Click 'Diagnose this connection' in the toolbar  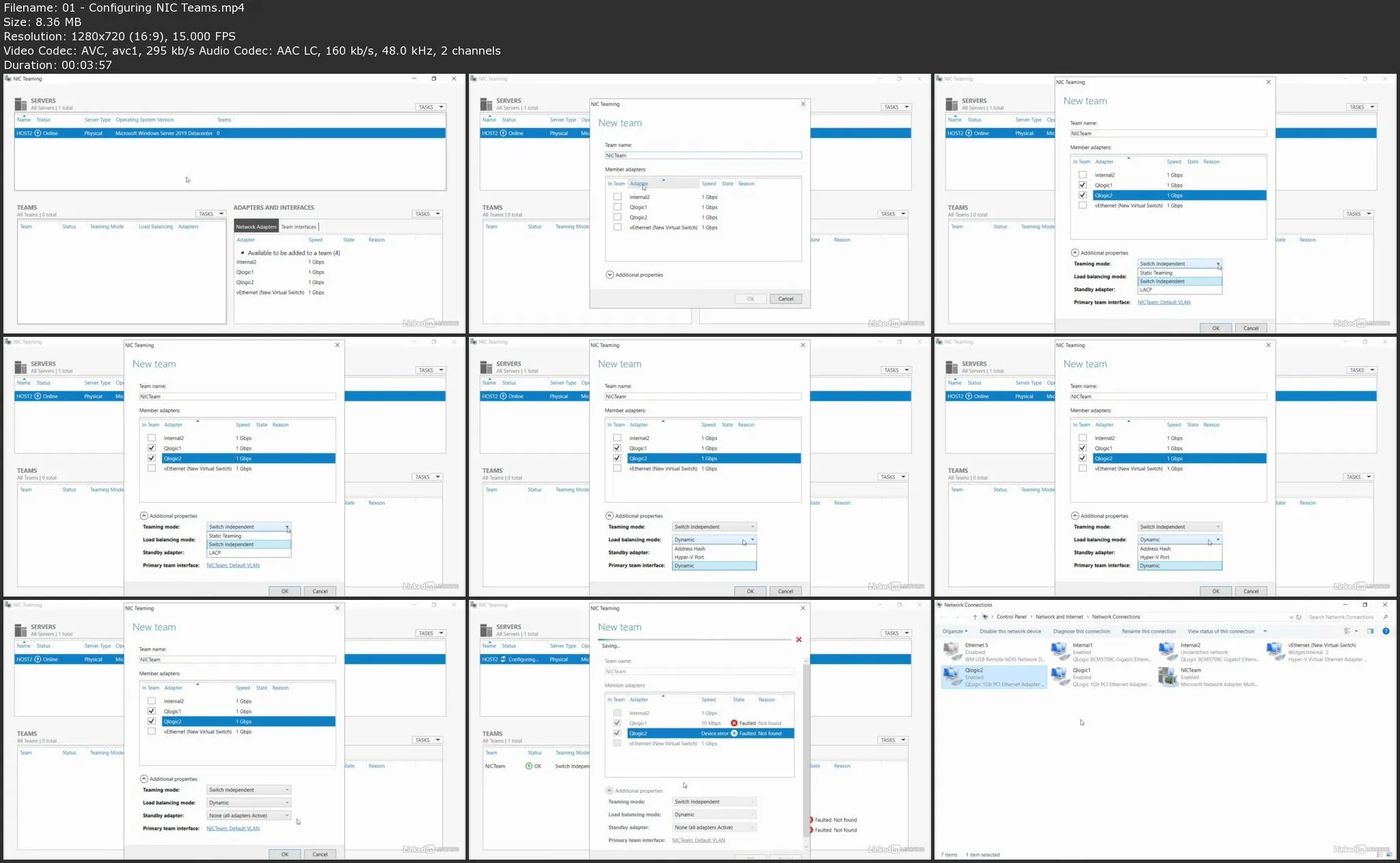pyautogui.click(x=1081, y=631)
